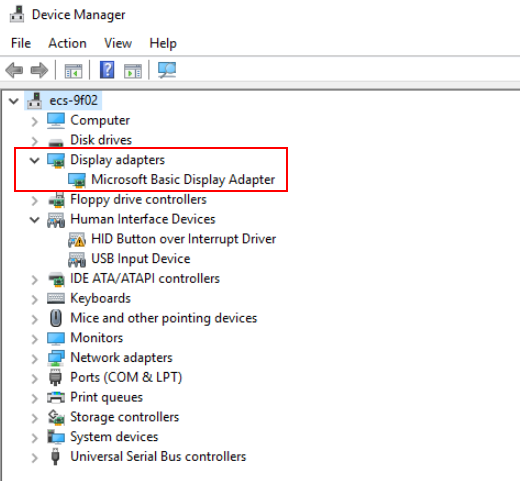520x481 pixels.
Task: Expand the Disk drives node
Action: pos(34,141)
